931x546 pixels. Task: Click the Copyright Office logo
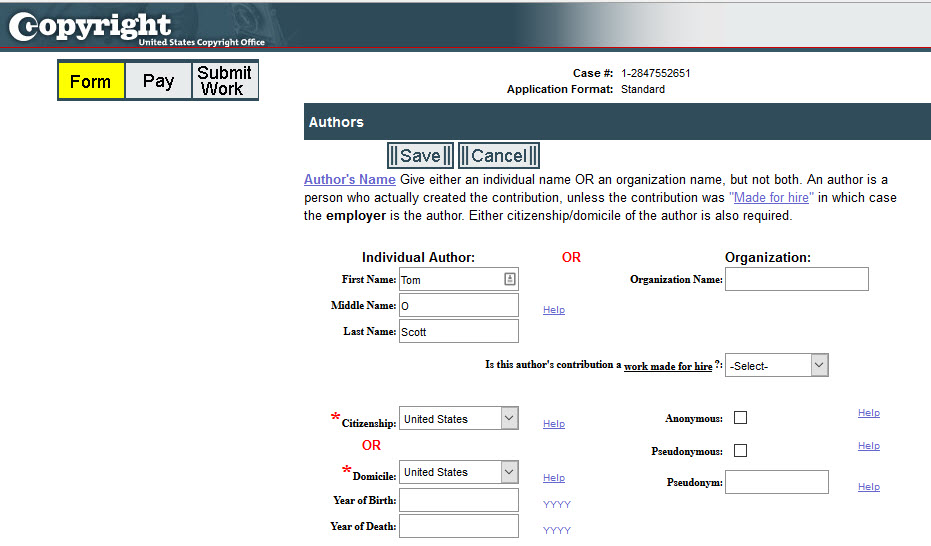137,28
